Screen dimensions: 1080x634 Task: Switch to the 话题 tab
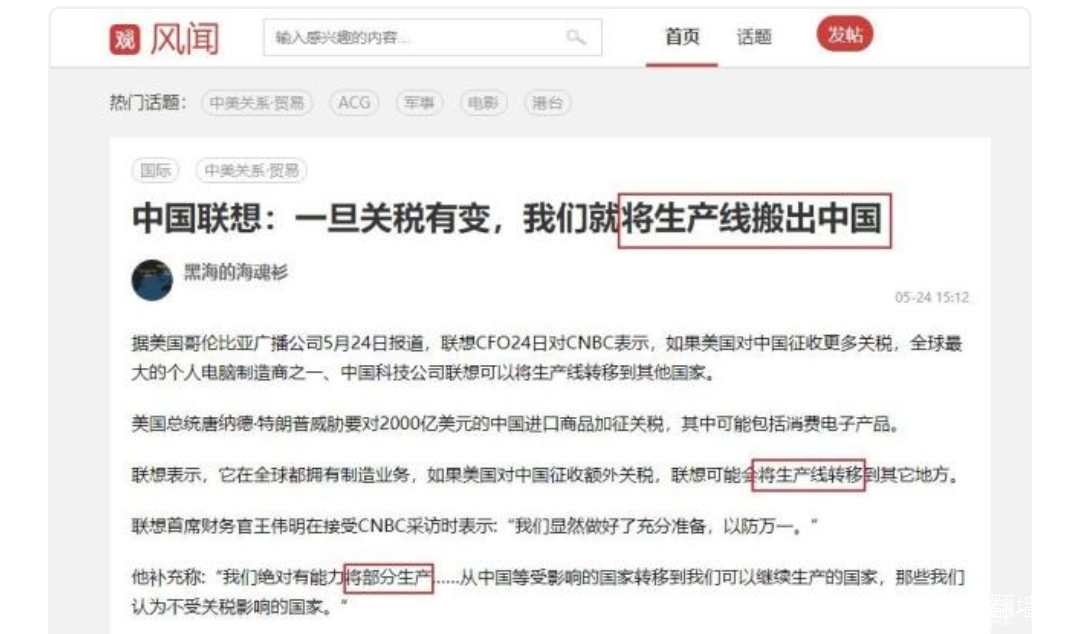754,37
